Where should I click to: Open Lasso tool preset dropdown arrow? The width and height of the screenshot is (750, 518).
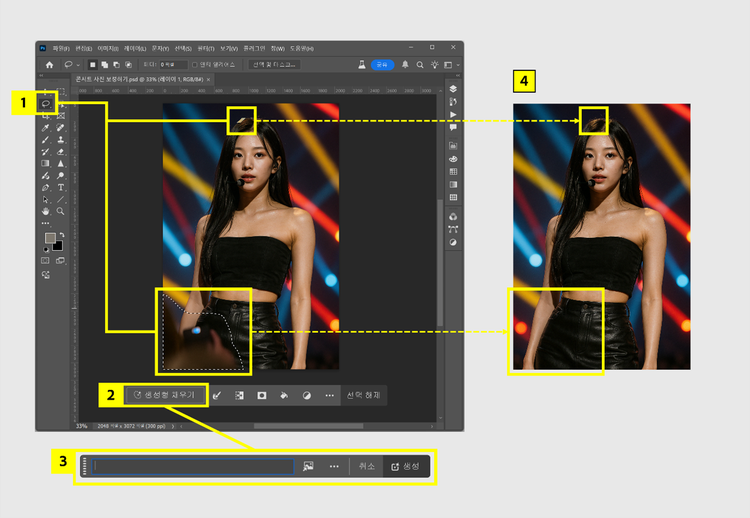[78, 65]
